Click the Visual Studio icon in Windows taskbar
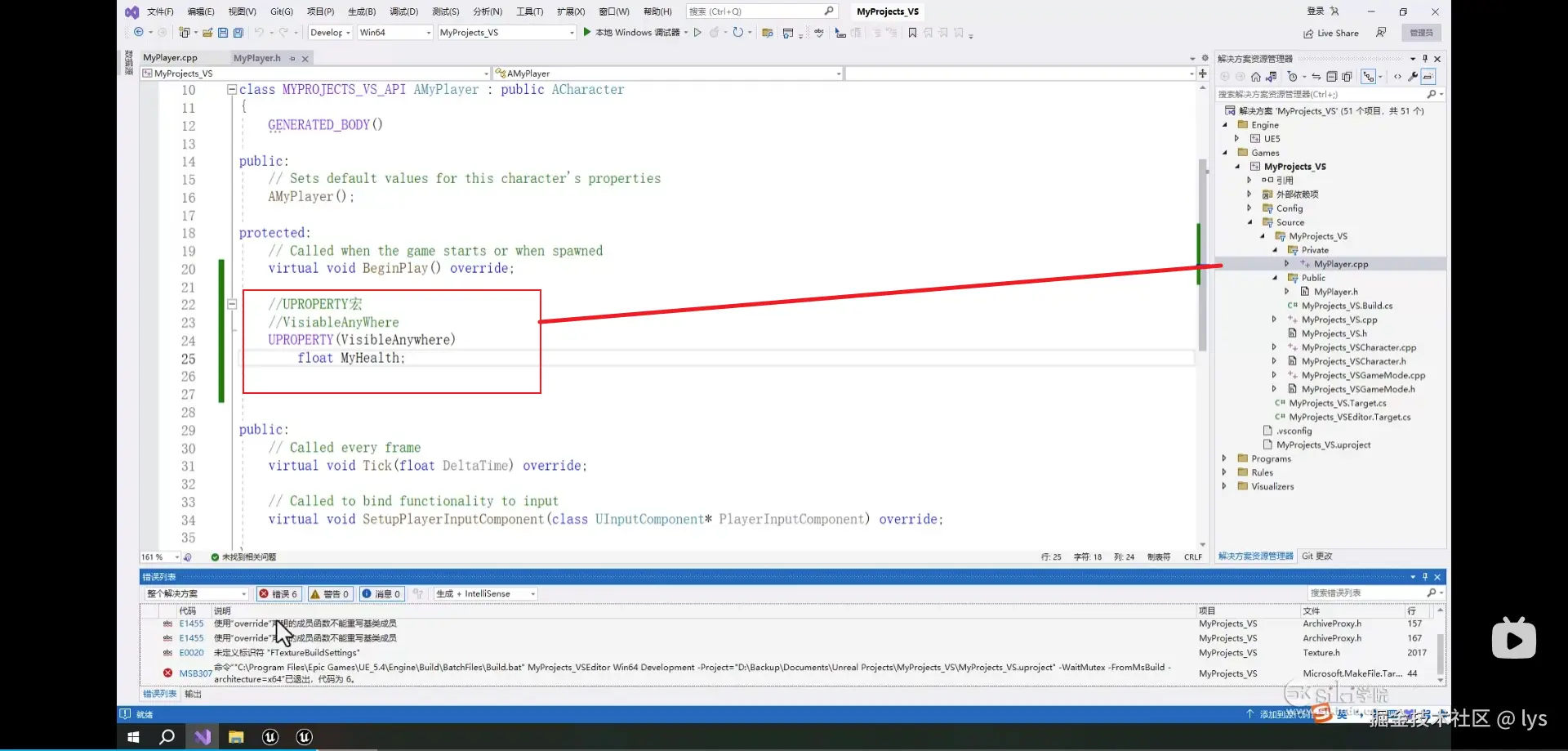The height and width of the screenshot is (751, 1568). coord(203,736)
